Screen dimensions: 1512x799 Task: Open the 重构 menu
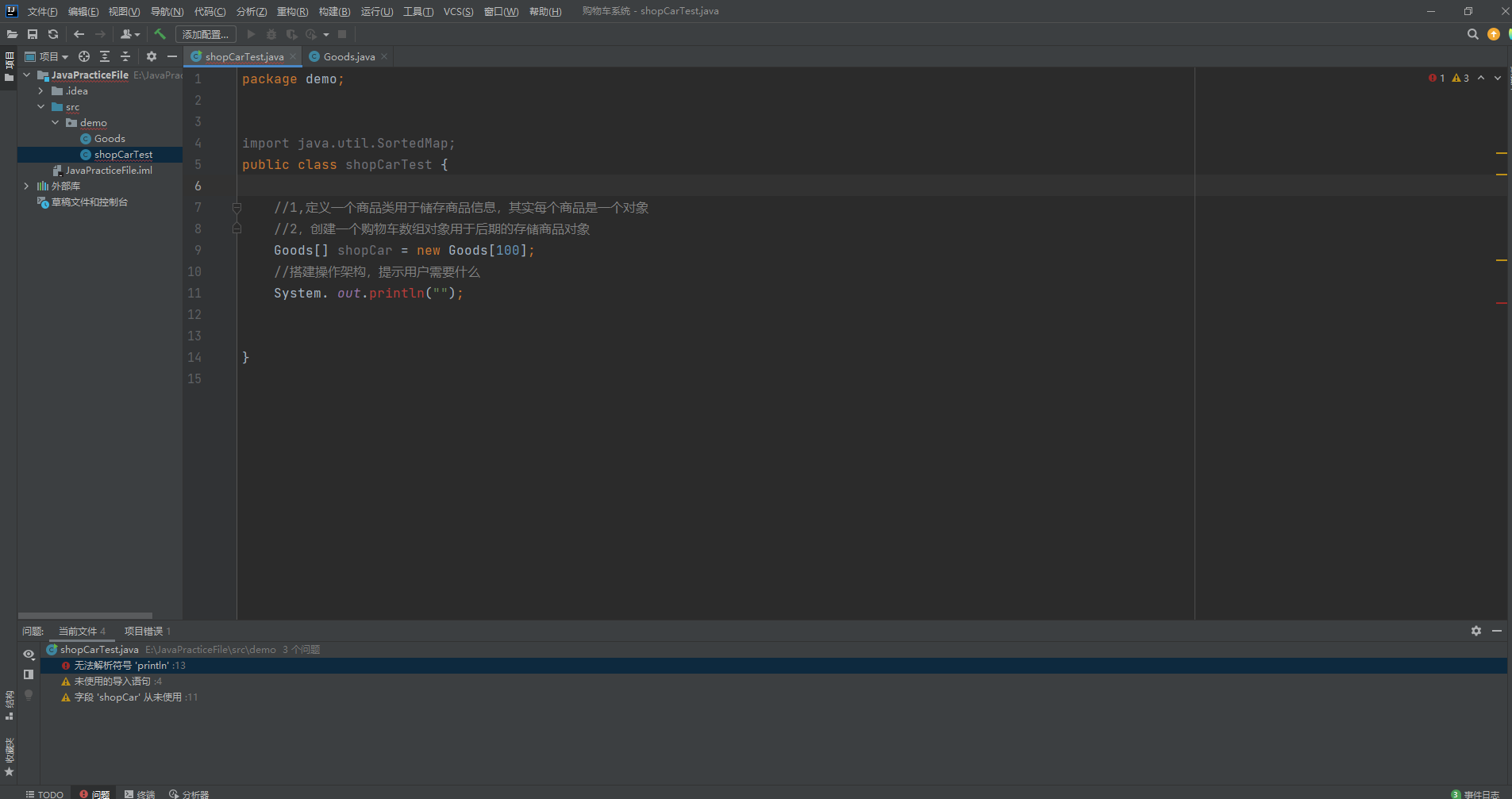coord(292,11)
